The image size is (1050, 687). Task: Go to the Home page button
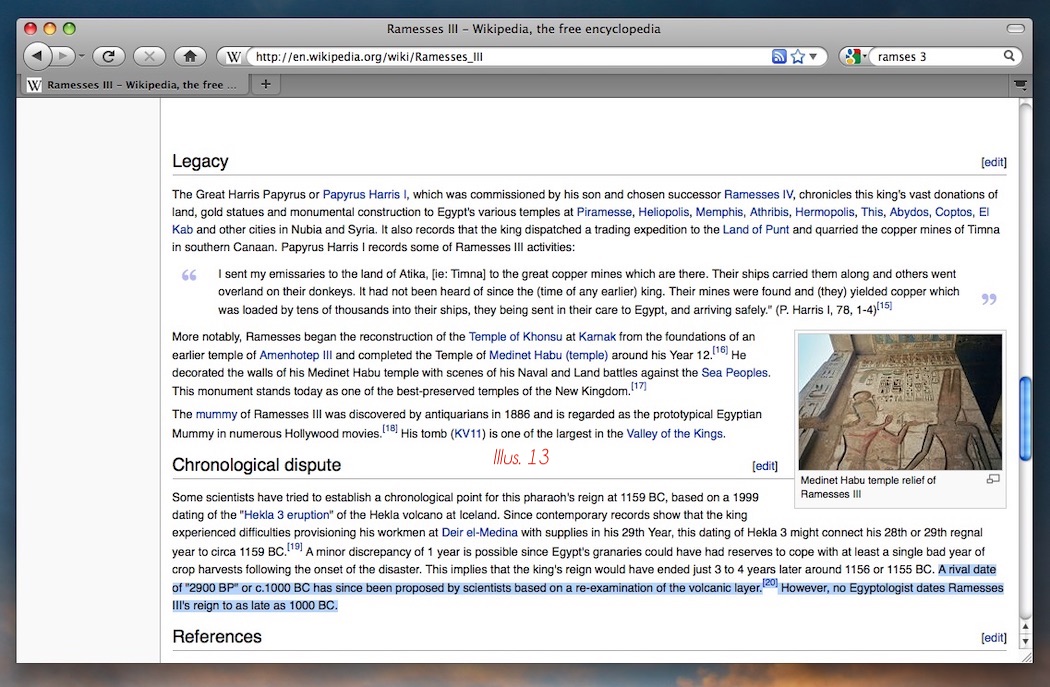point(190,56)
